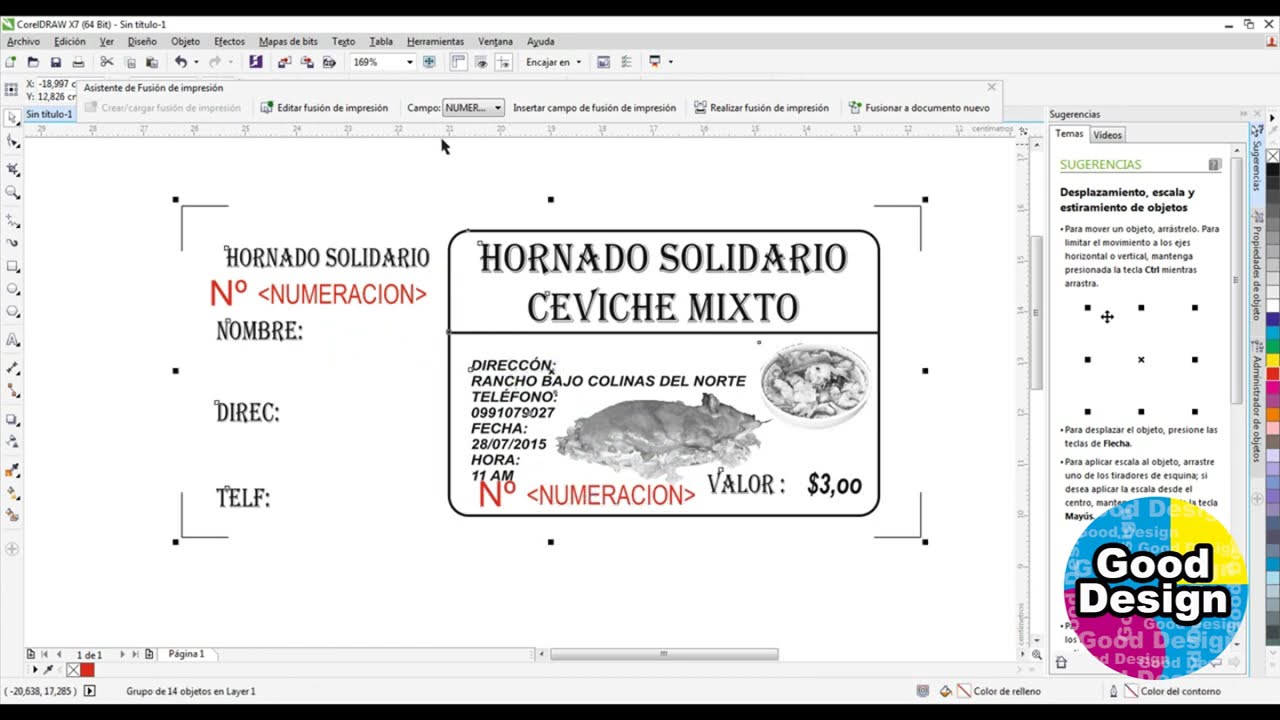Pick the red swatch in document palette
Image resolution: width=1280 pixels, height=720 pixels.
[x=87, y=670]
